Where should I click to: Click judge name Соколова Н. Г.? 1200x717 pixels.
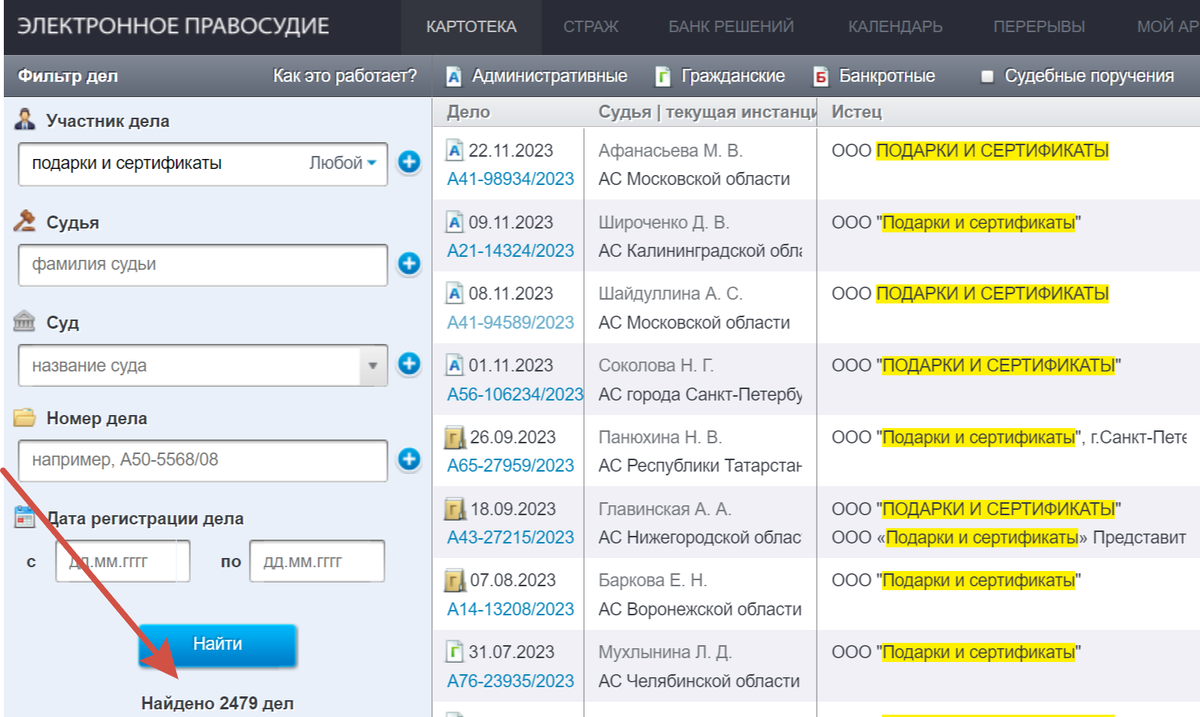coord(657,365)
